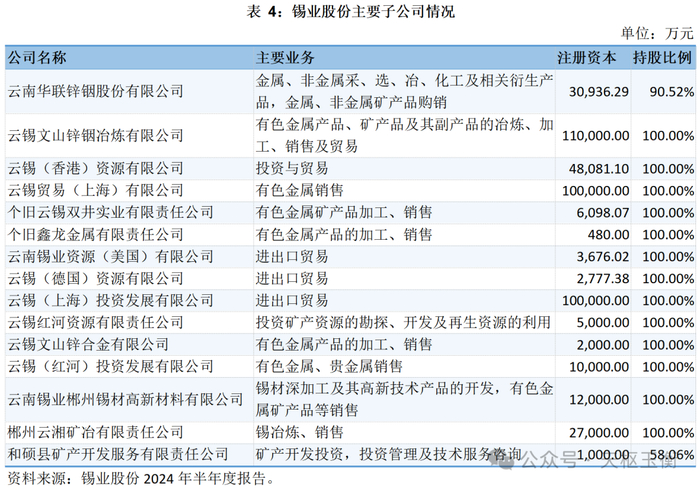Click business cell 有色金属、贵金属销售
700x488 pixels.
click(329, 367)
